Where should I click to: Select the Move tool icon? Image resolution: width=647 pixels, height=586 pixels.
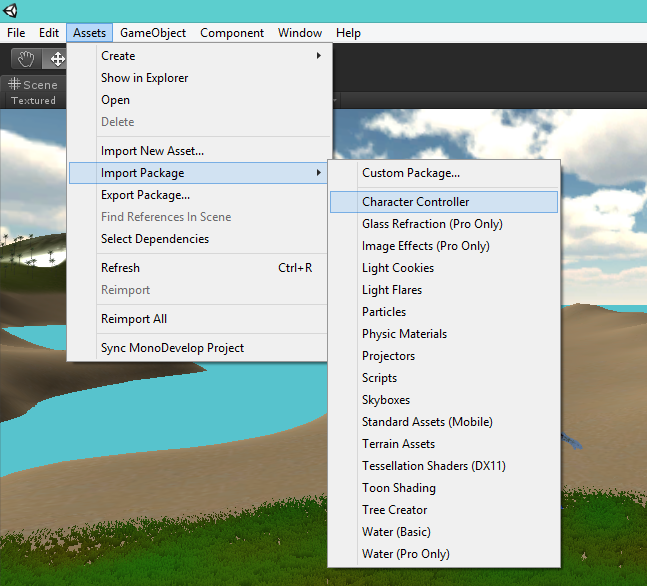tap(55, 59)
